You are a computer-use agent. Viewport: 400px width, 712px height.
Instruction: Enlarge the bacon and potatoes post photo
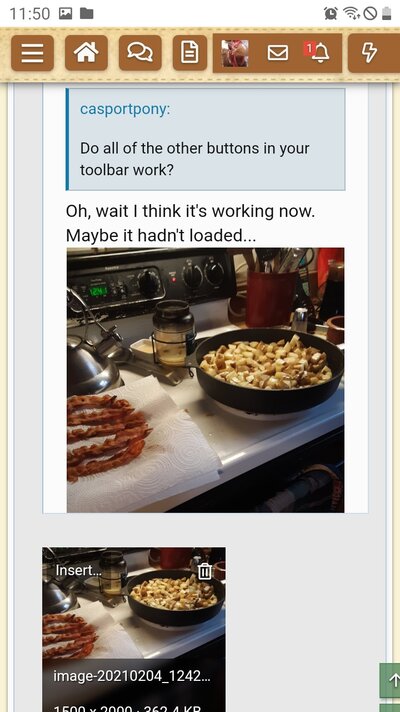pos(205,380)
